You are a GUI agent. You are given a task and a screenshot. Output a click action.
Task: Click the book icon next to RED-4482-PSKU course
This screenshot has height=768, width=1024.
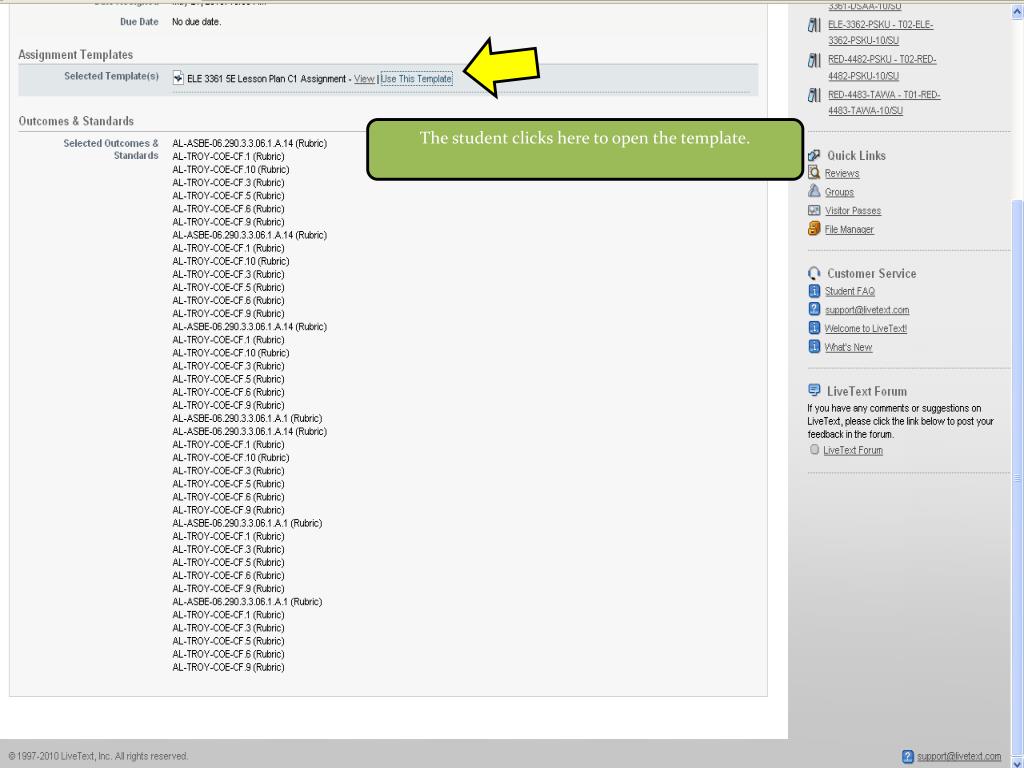coord(814,61)
